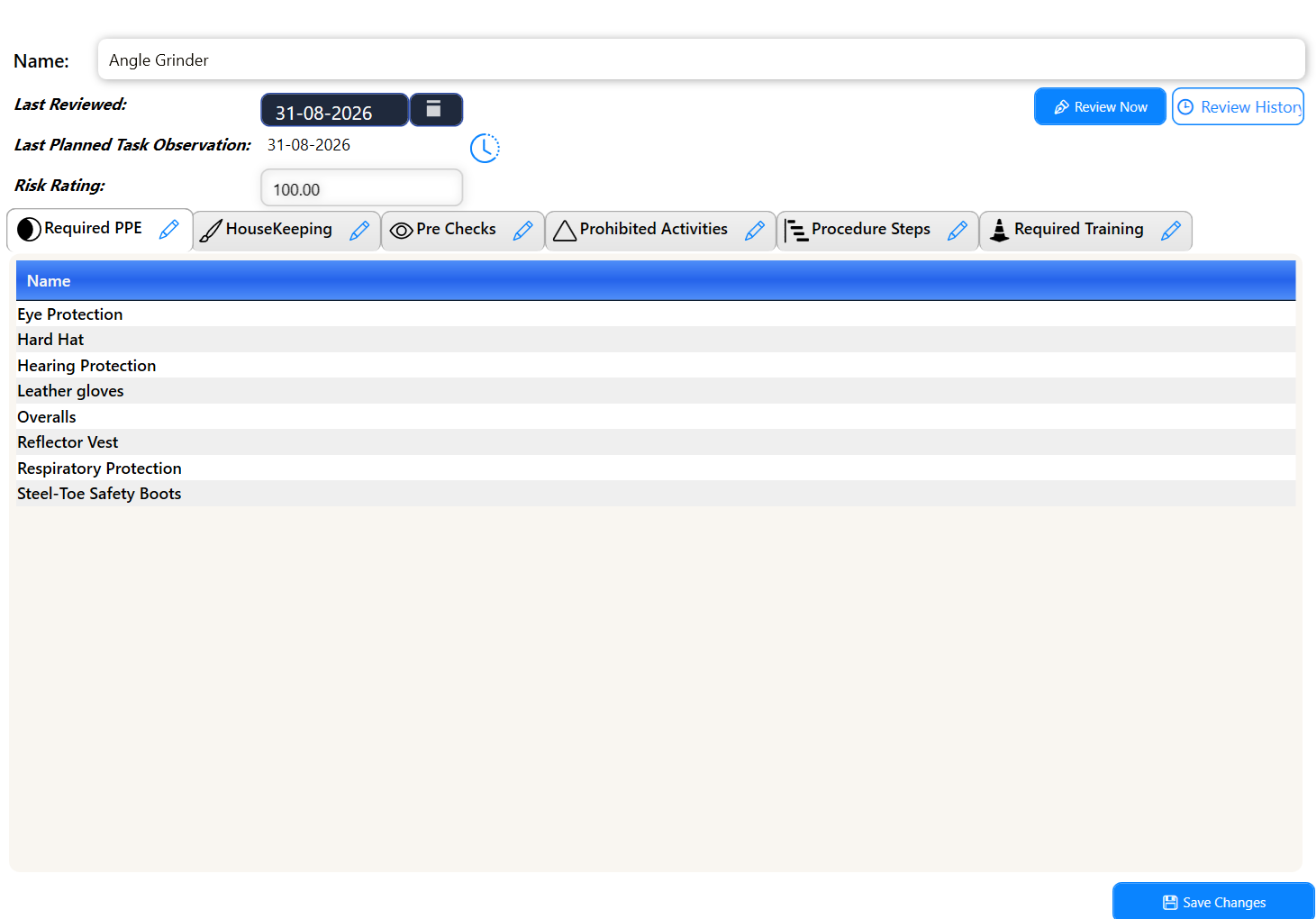Select the Eye Protection row
Viewport: 1316px width, 919px height.
[x=656, y=314]
